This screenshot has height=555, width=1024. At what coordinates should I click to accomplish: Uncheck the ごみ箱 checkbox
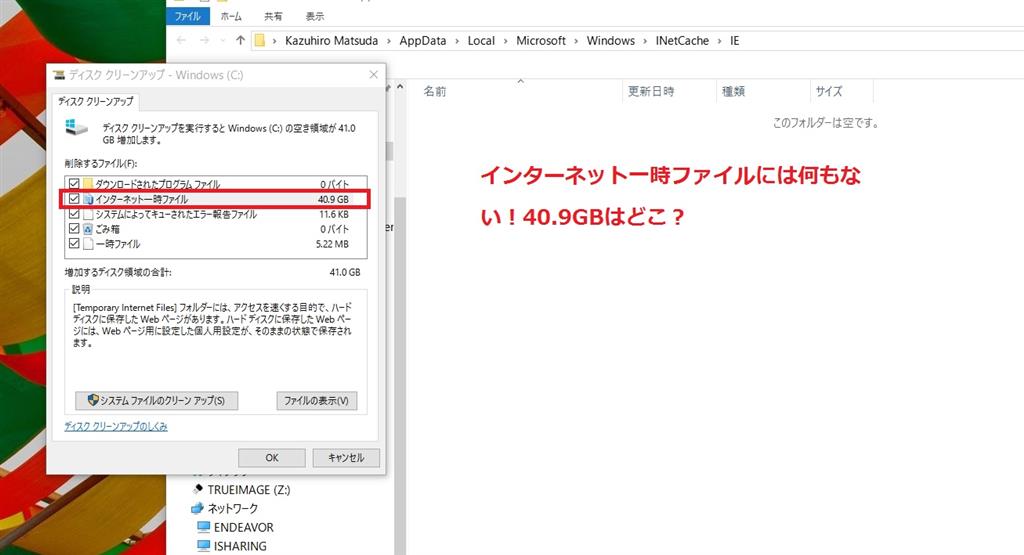click(74, 229)
